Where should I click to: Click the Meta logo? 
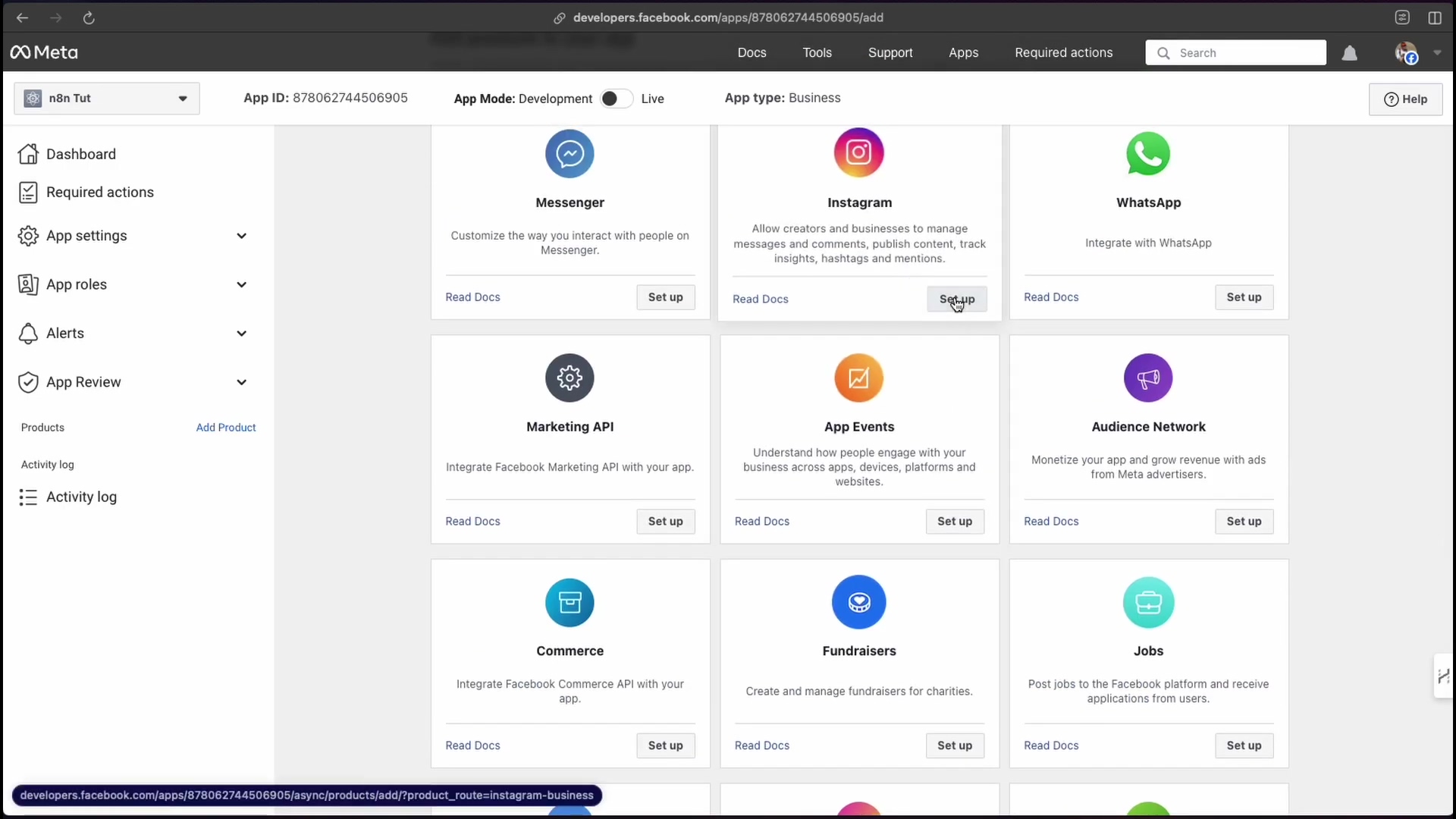coord(44,52)
